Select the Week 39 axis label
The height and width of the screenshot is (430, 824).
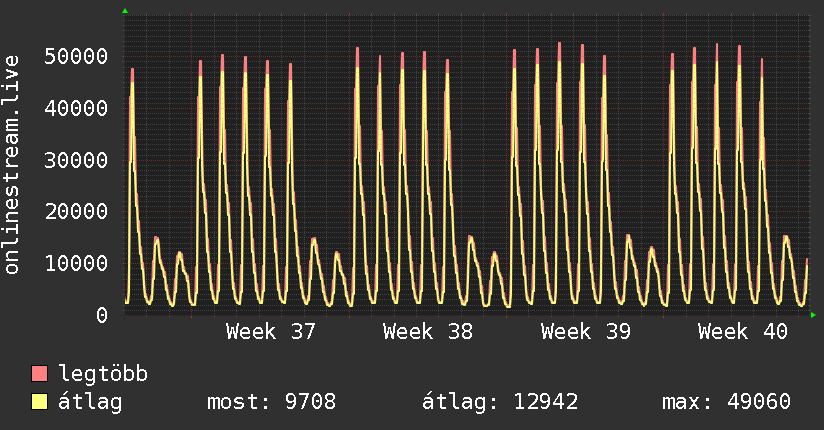[x=585, y=332]
